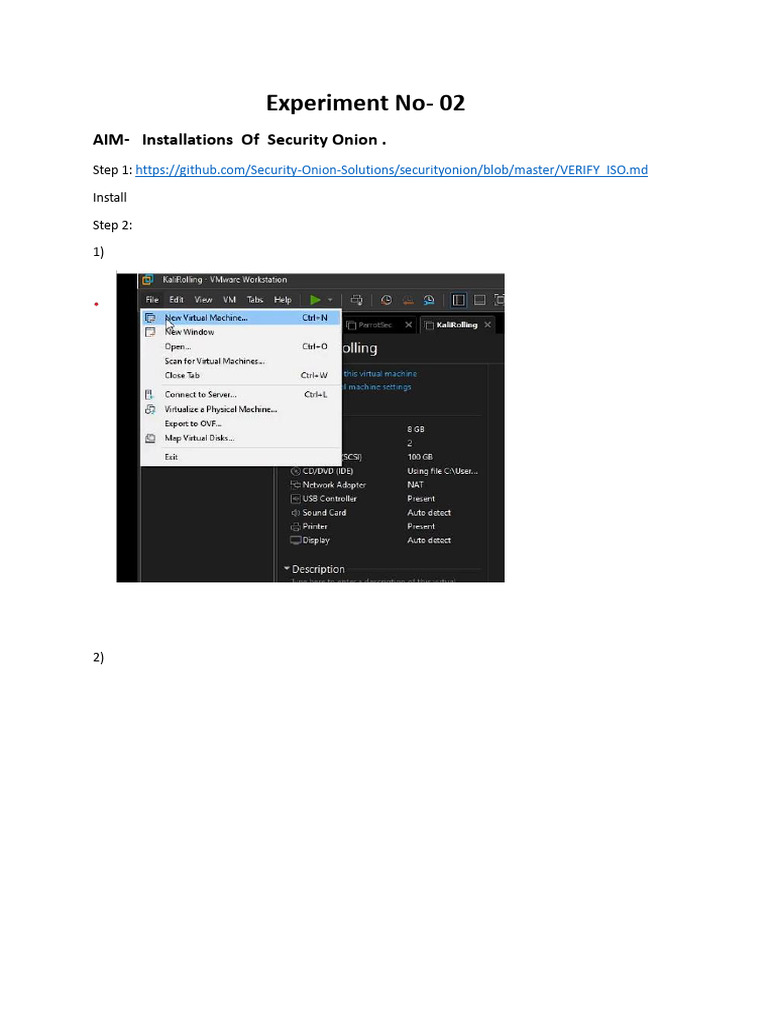Click the Connect to Server icon
This screenshot has height=1024, width=768.
click(x=150, y=394)
